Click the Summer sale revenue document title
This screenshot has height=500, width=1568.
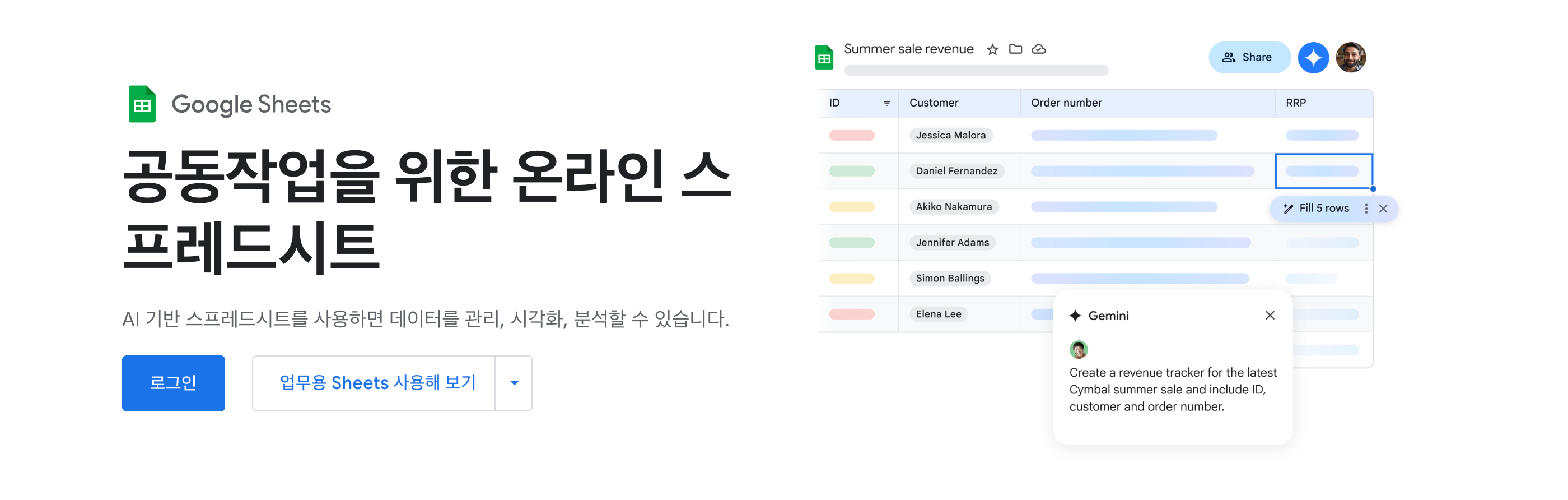pyautogui.click(x=908, y=49)
